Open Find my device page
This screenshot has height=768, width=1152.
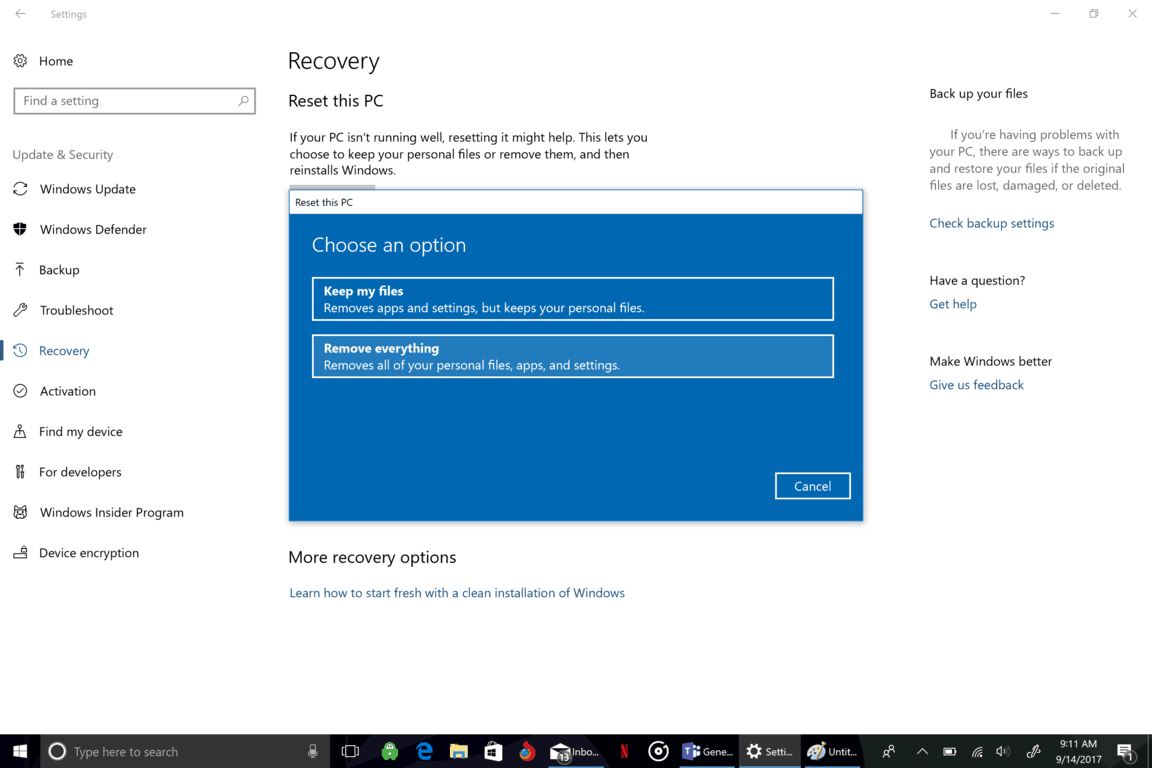(x=81, y=431)
